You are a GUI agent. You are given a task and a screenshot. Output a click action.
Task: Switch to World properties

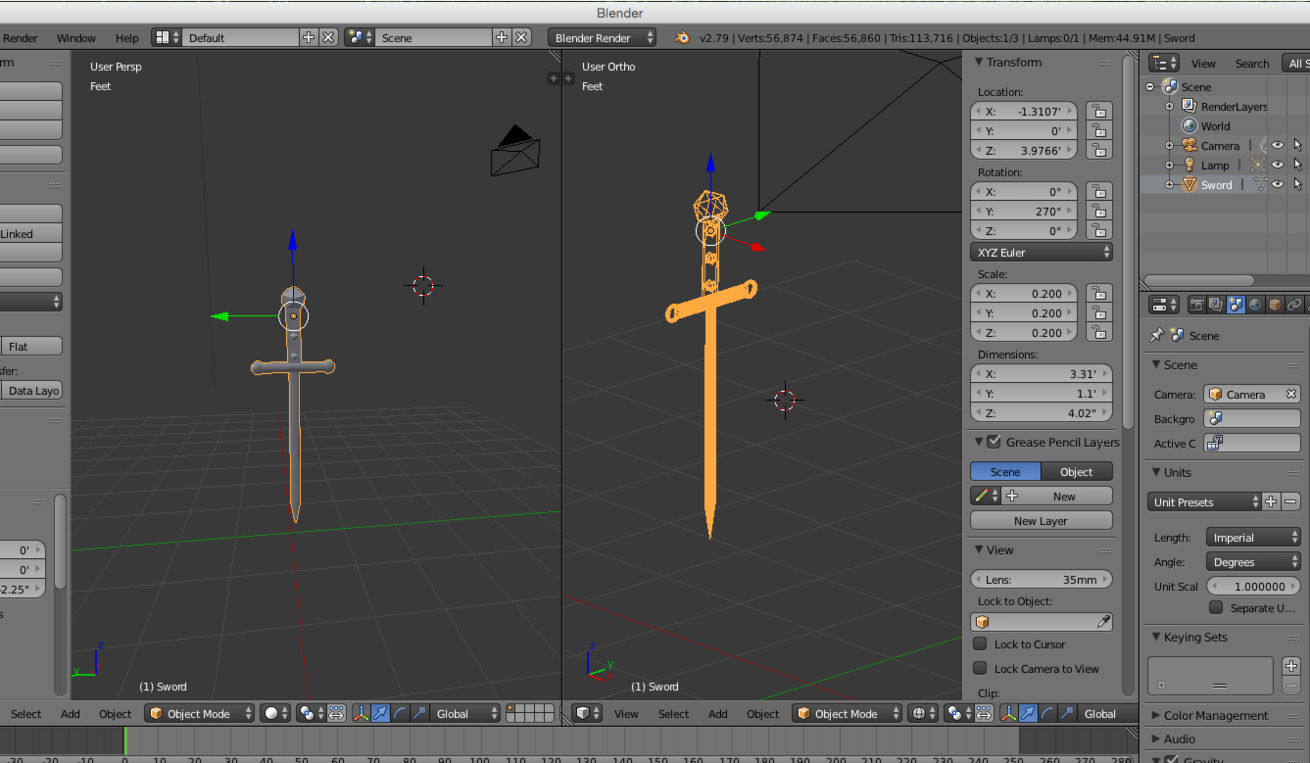(x=1255, y=304)
